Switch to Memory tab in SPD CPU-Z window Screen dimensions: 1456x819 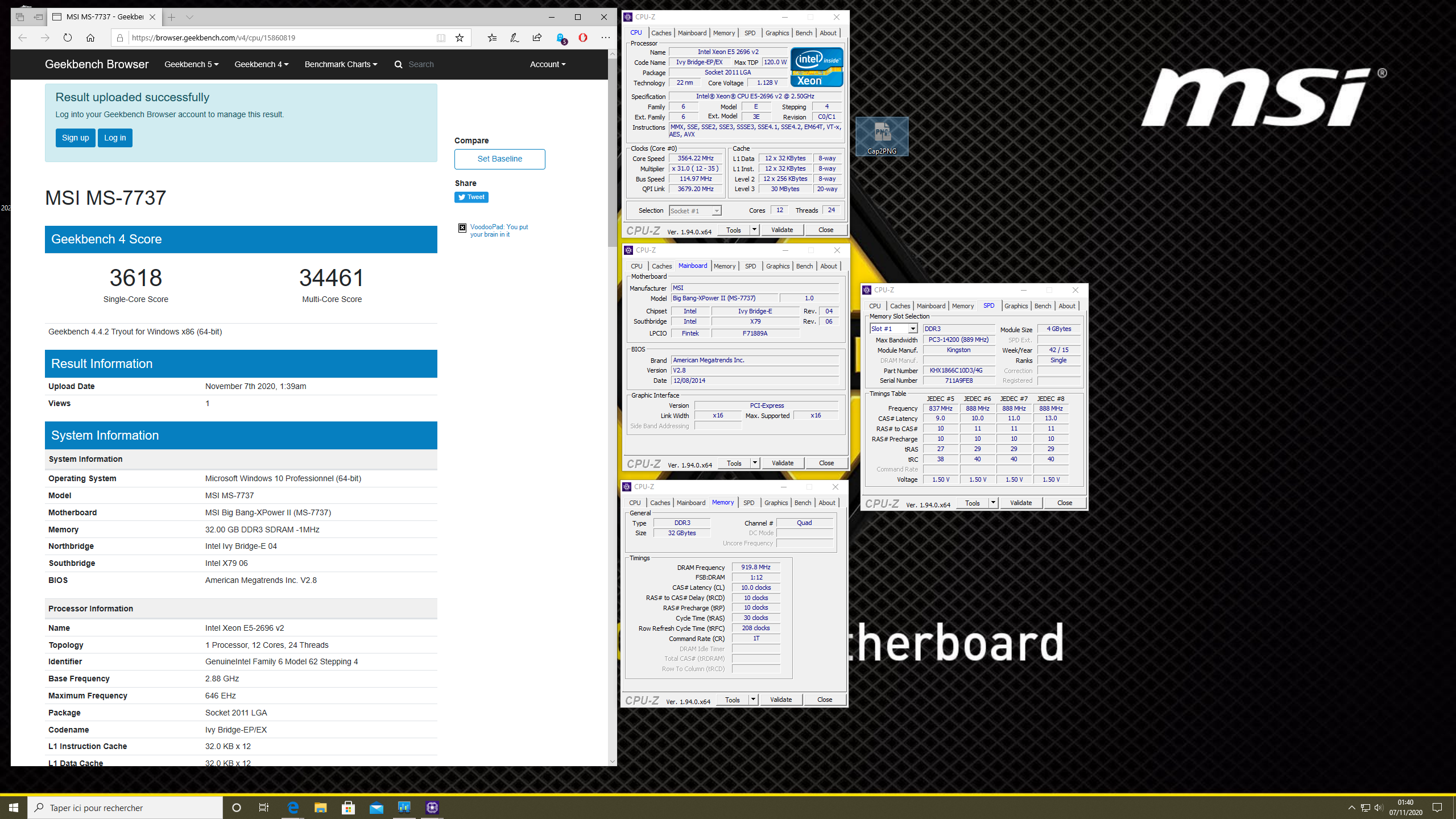pos(963,306)
